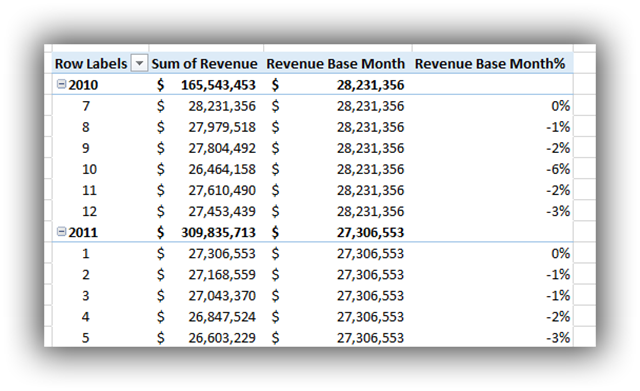This screenshot has height=391, width=640.
Task: Select the 2010 total revenue 165,543,453 cell
Action: pyautogui.click(x=207, y=85)
